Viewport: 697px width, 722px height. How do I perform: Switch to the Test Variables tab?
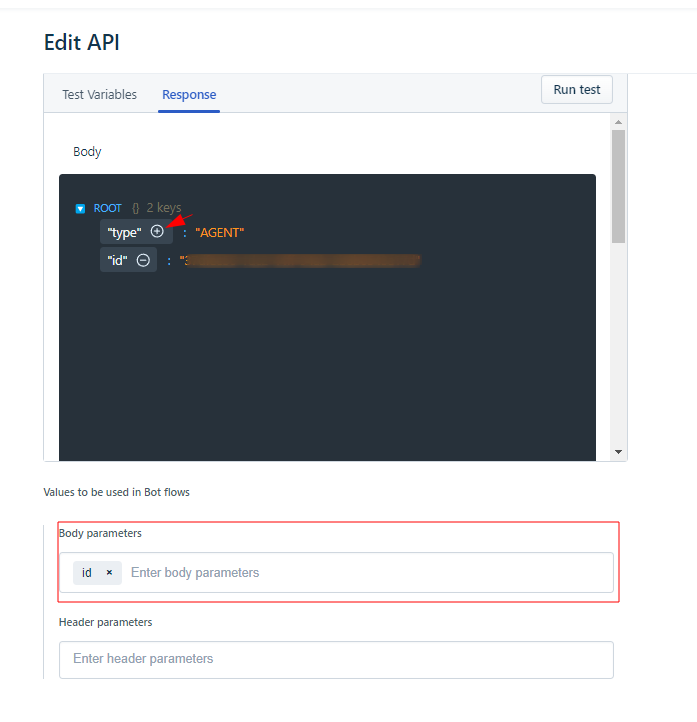click(99, 94)
